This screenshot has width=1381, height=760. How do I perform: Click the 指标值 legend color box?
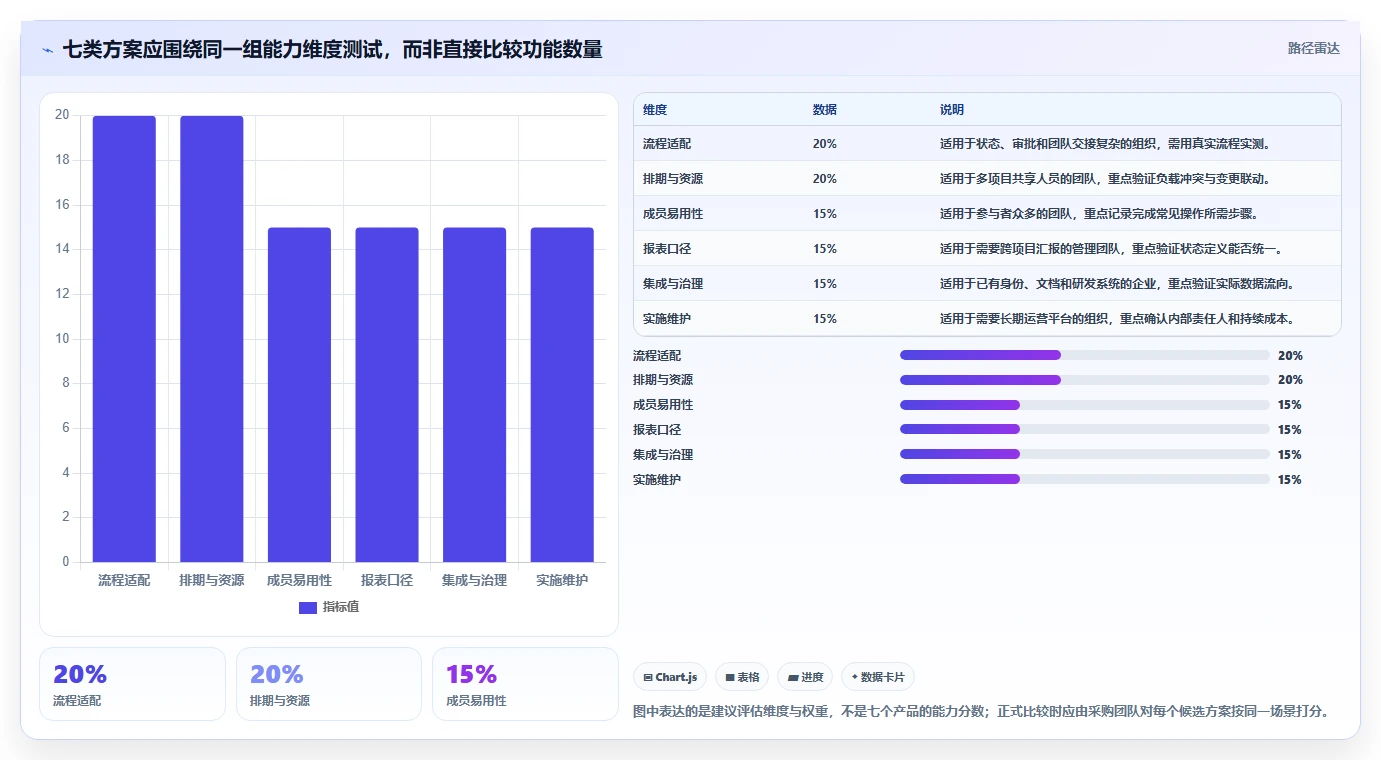pos(308,607)
